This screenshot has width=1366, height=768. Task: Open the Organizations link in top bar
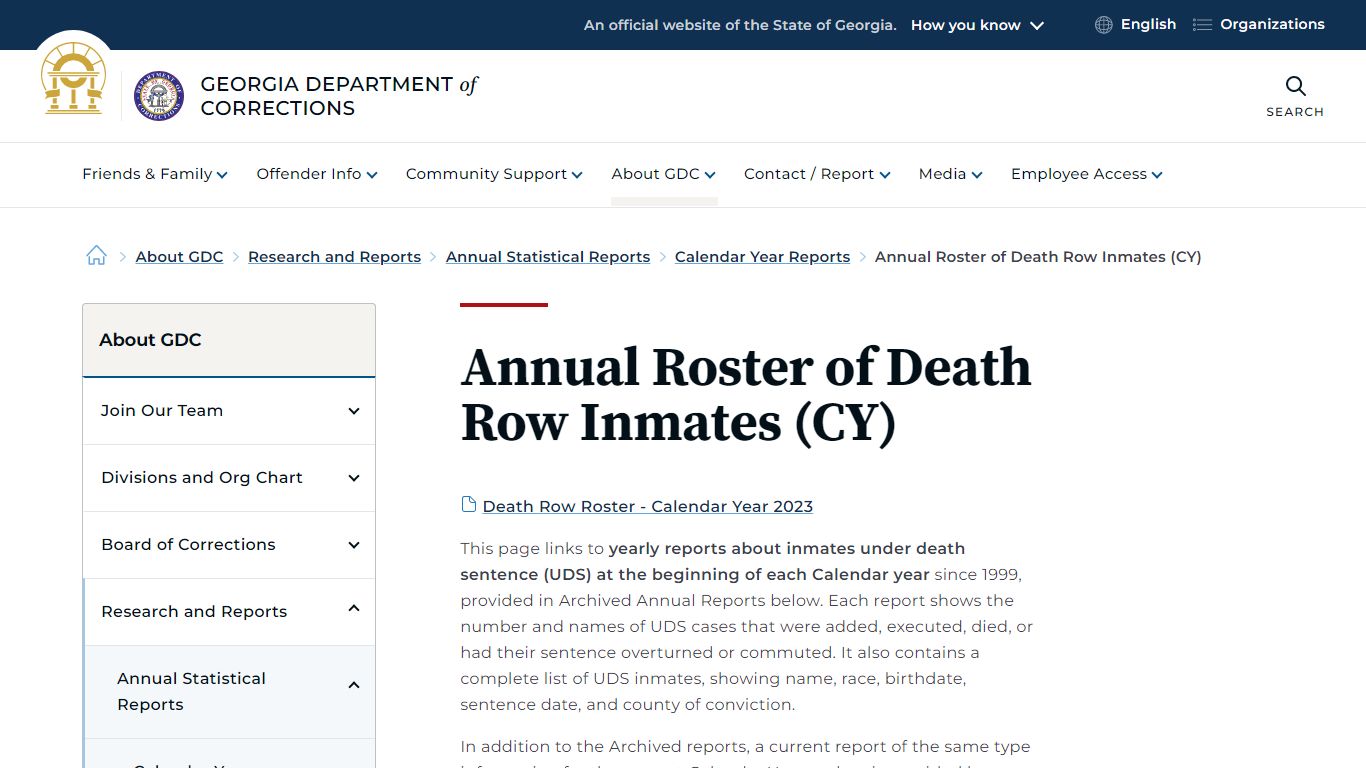1272,24
